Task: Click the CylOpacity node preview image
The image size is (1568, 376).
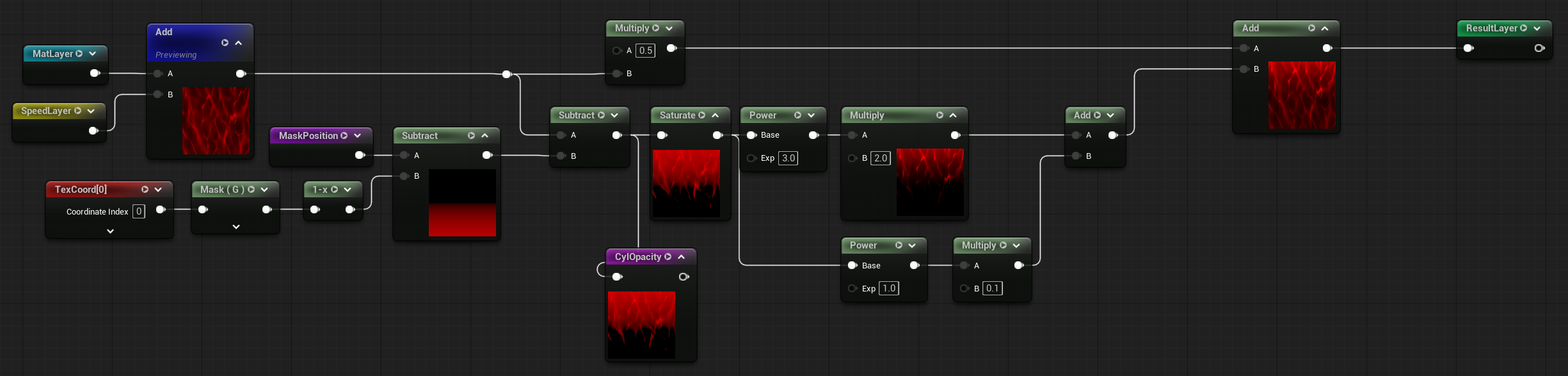Action: coord(641,325)
